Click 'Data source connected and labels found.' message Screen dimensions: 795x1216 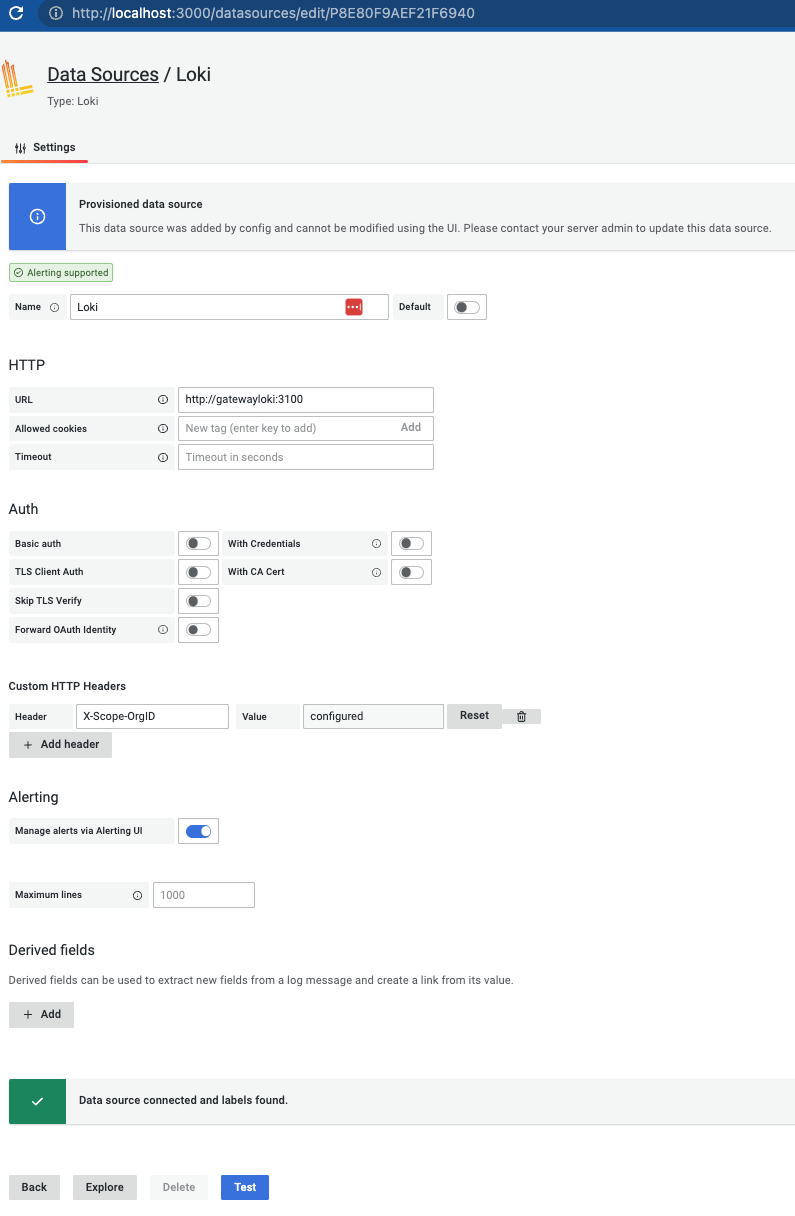pyautogui.click(x=183, y=1100)
